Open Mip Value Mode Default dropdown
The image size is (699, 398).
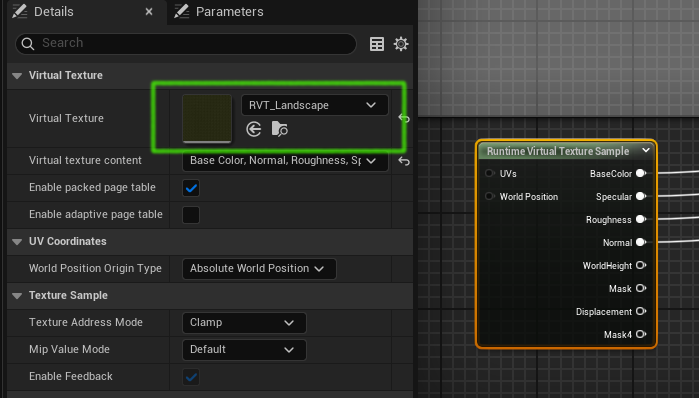pos(244,350)
